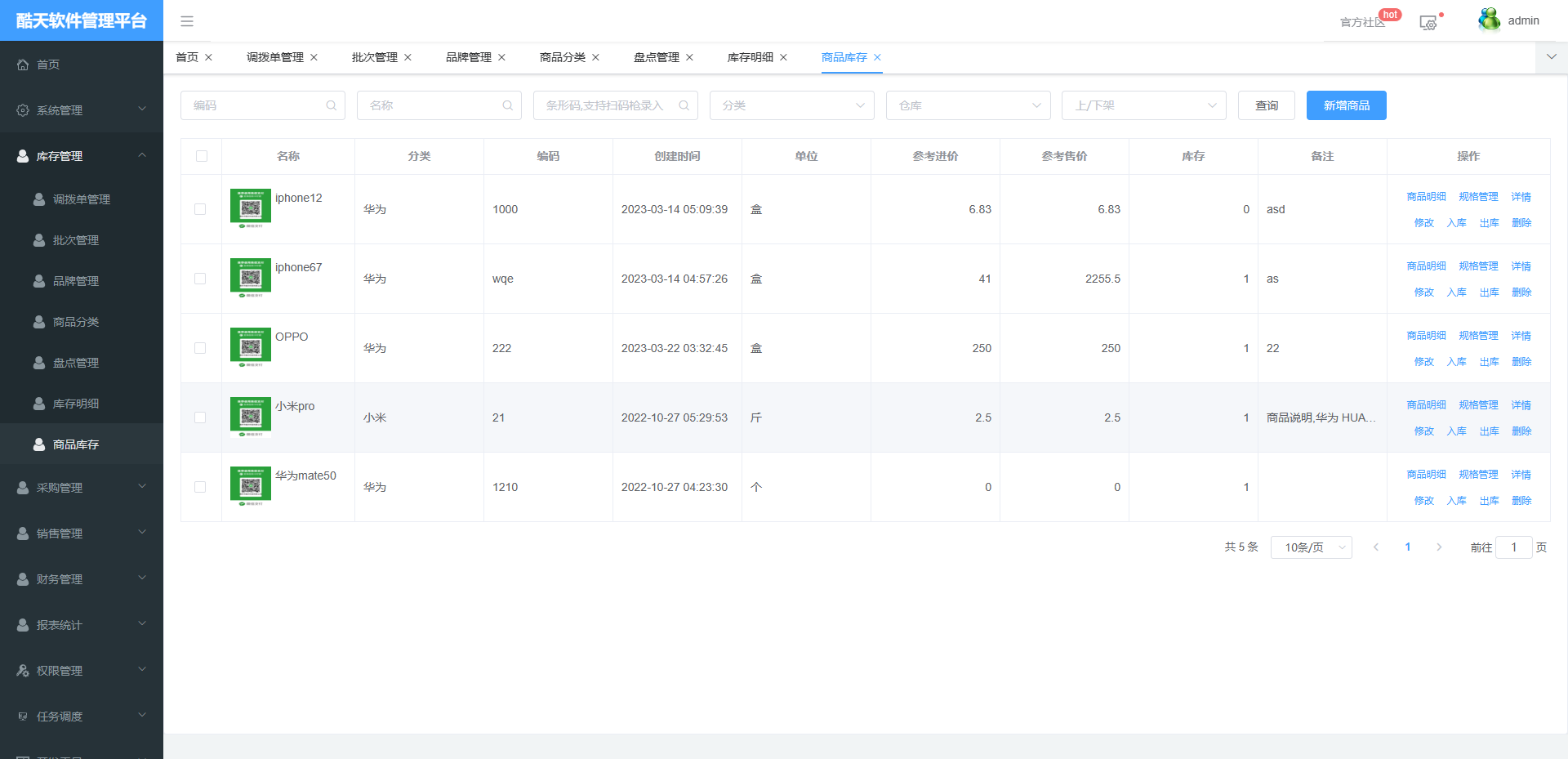The image size is (1568, 759).
Task: Click the OPPO product thumbnail image
Action: 251,346
